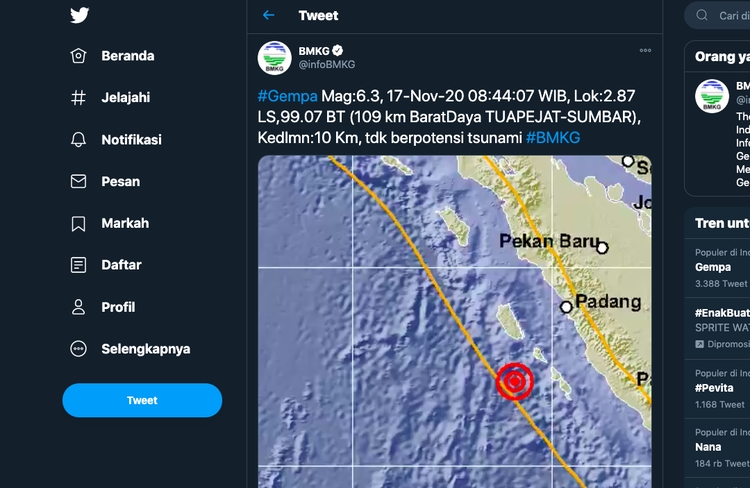Click the Twitter bird logo
This screenshot has width=750, height=488.
tap(80, 15)
